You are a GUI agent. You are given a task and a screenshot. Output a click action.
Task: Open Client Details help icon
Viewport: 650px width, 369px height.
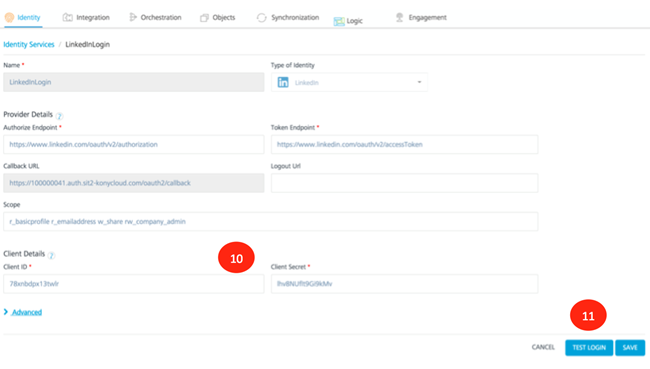[51, 255]
